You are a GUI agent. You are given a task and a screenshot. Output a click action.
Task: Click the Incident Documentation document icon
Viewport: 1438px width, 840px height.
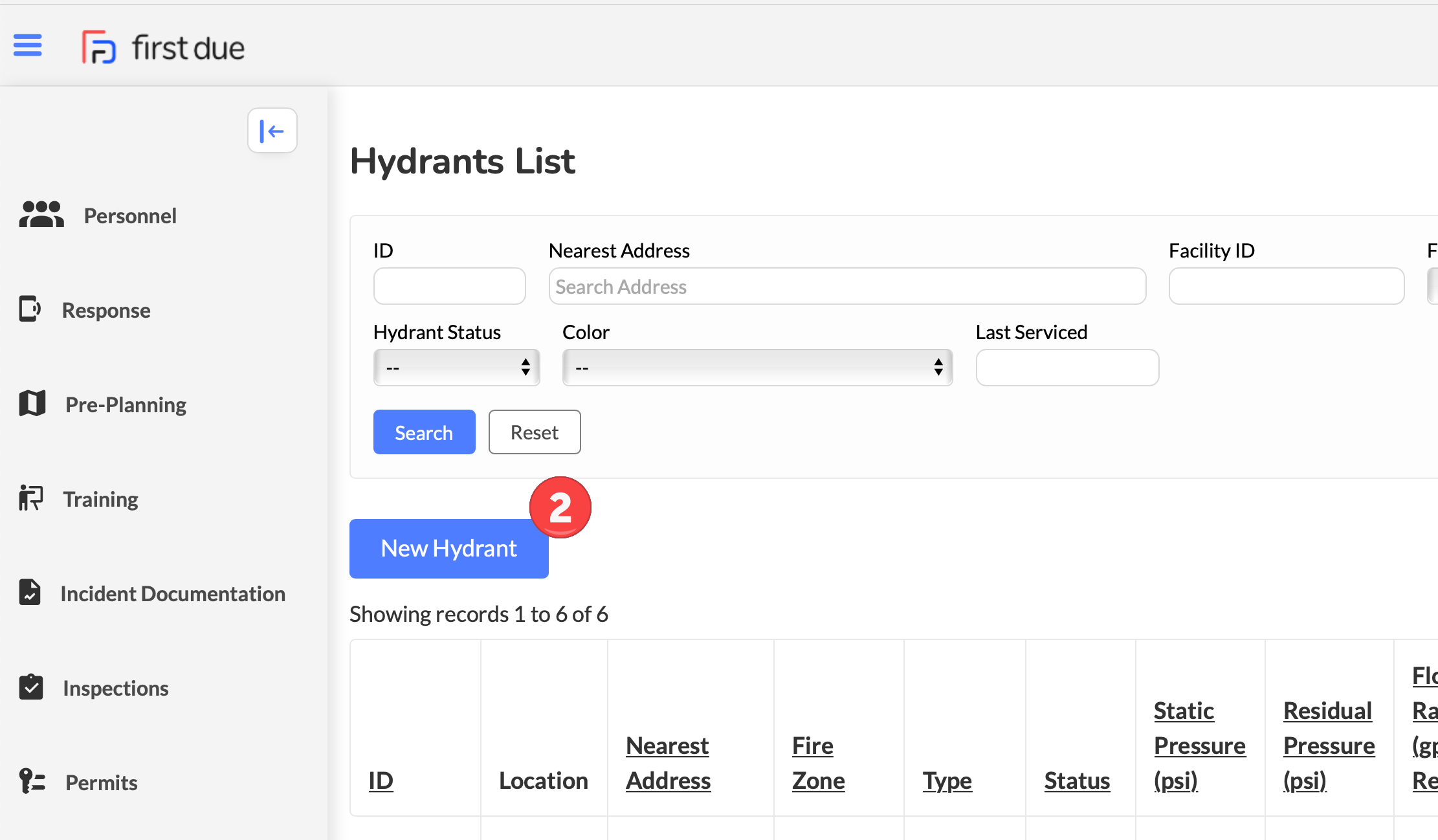[x=30, y=592]
